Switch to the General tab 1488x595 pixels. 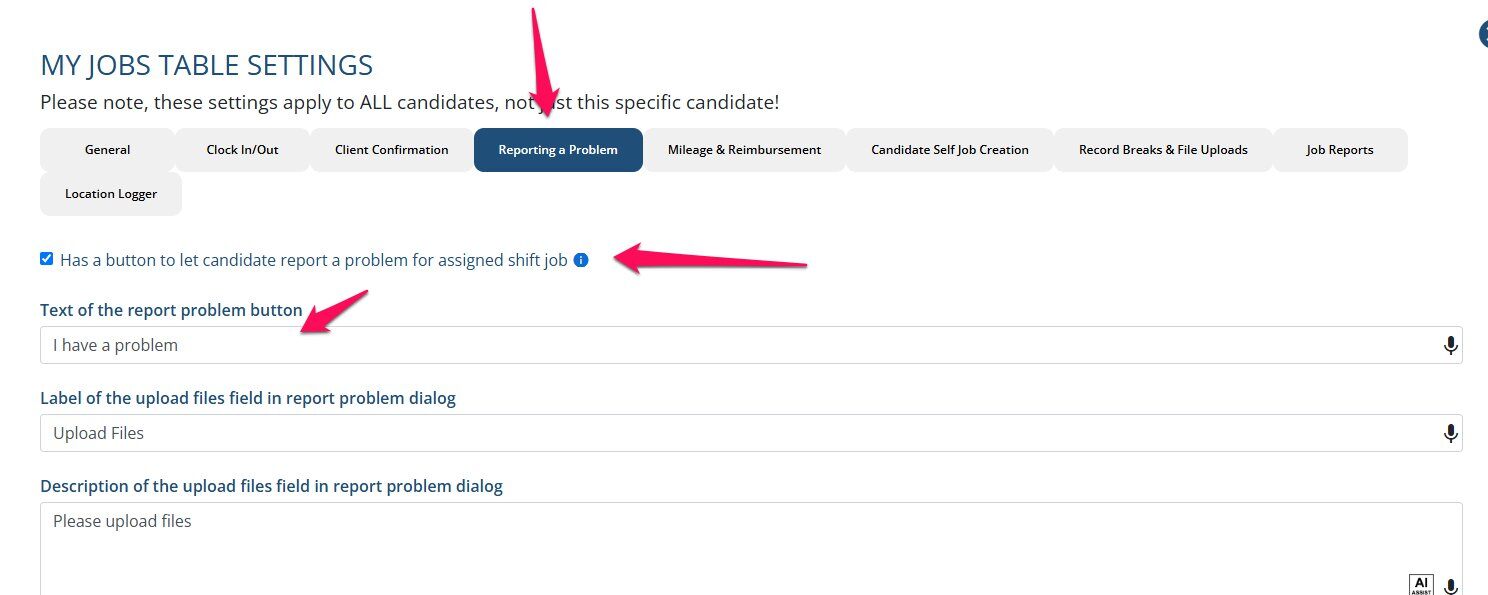click(x=107, y=149)
